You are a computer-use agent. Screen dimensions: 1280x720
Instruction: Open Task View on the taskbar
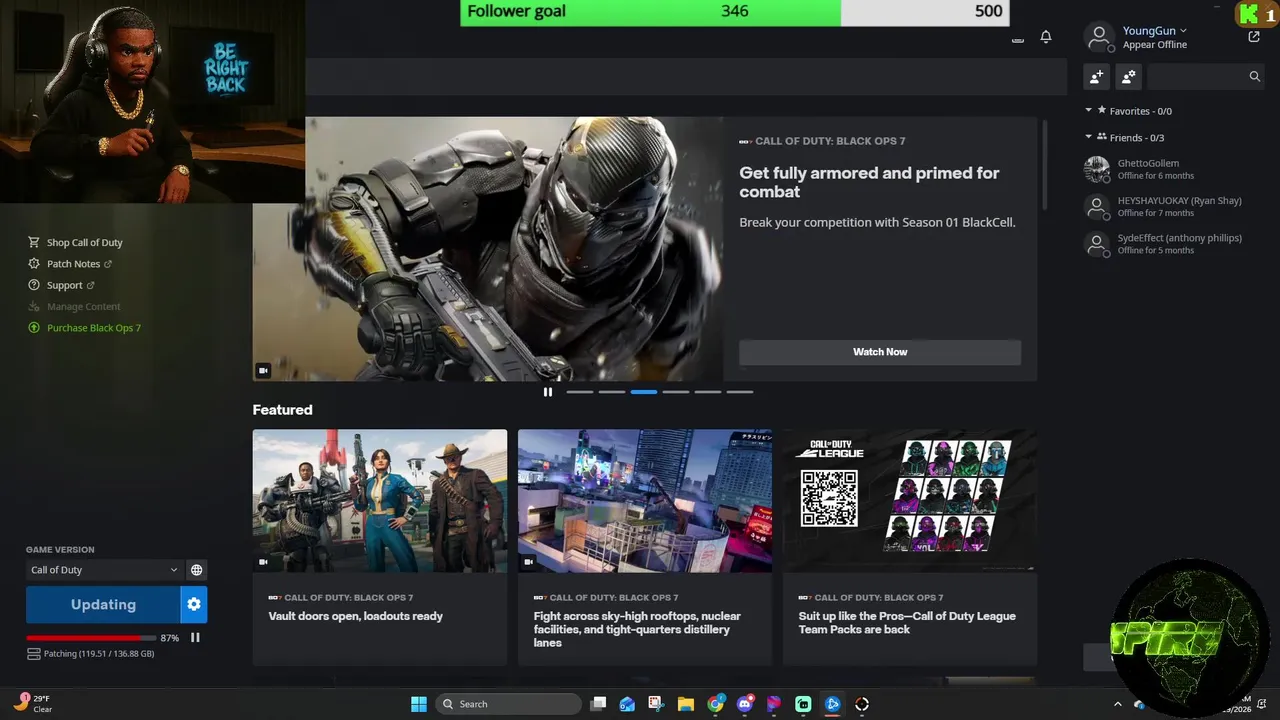(x=598, y=704)
